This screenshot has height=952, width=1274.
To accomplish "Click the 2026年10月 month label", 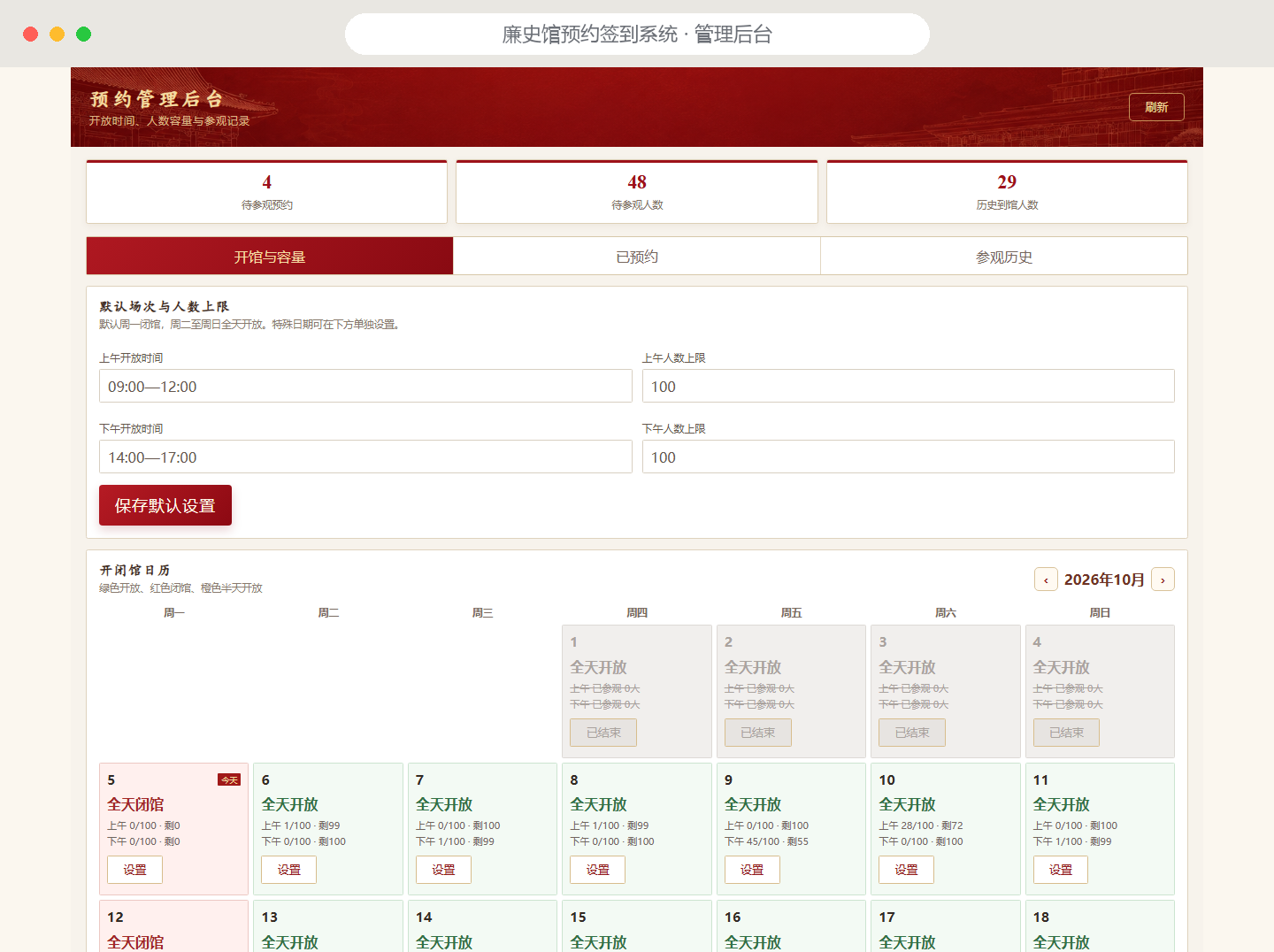I will [x=1104, y=580].
